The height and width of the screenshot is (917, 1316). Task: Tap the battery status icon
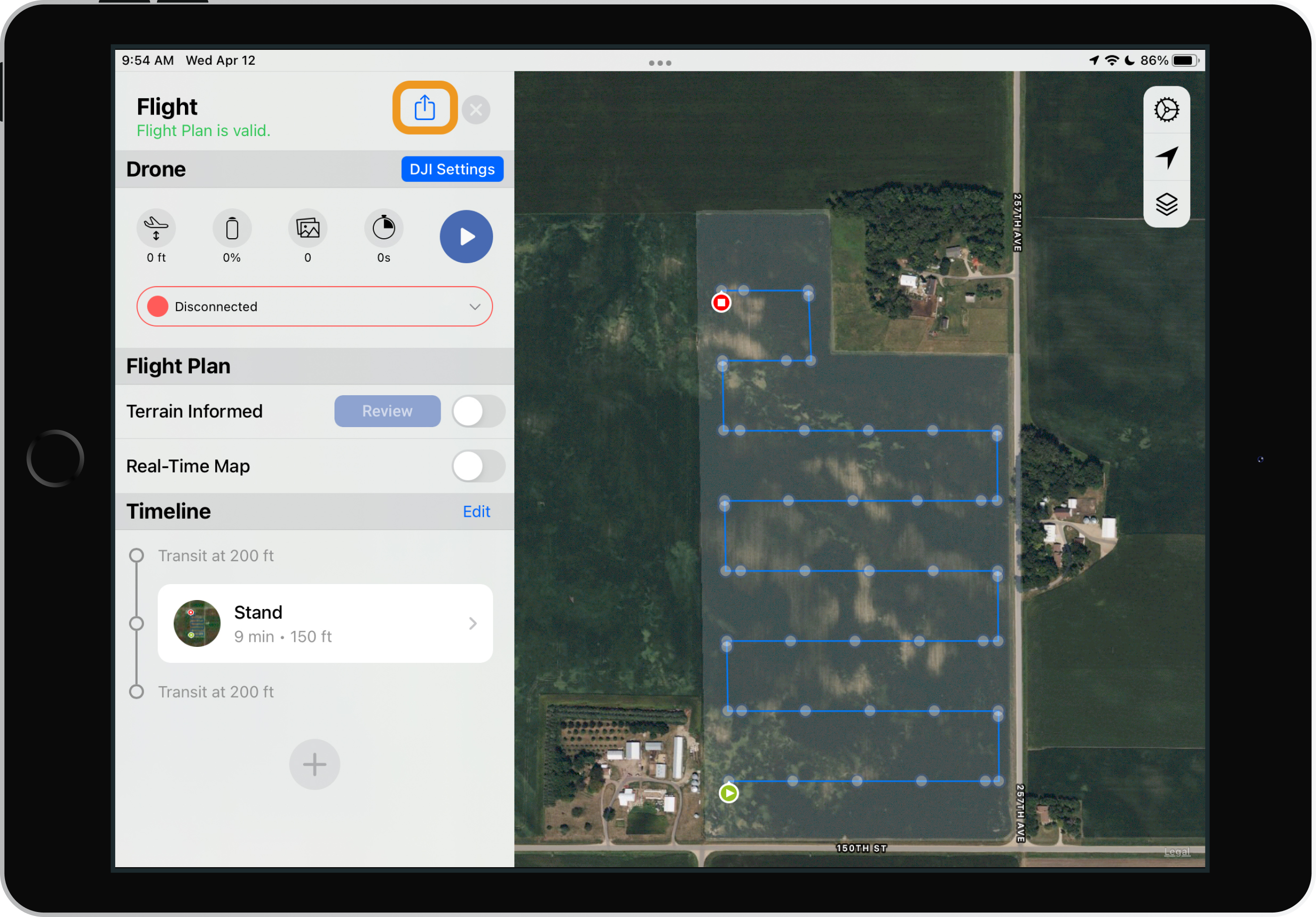click(1185, 61)
